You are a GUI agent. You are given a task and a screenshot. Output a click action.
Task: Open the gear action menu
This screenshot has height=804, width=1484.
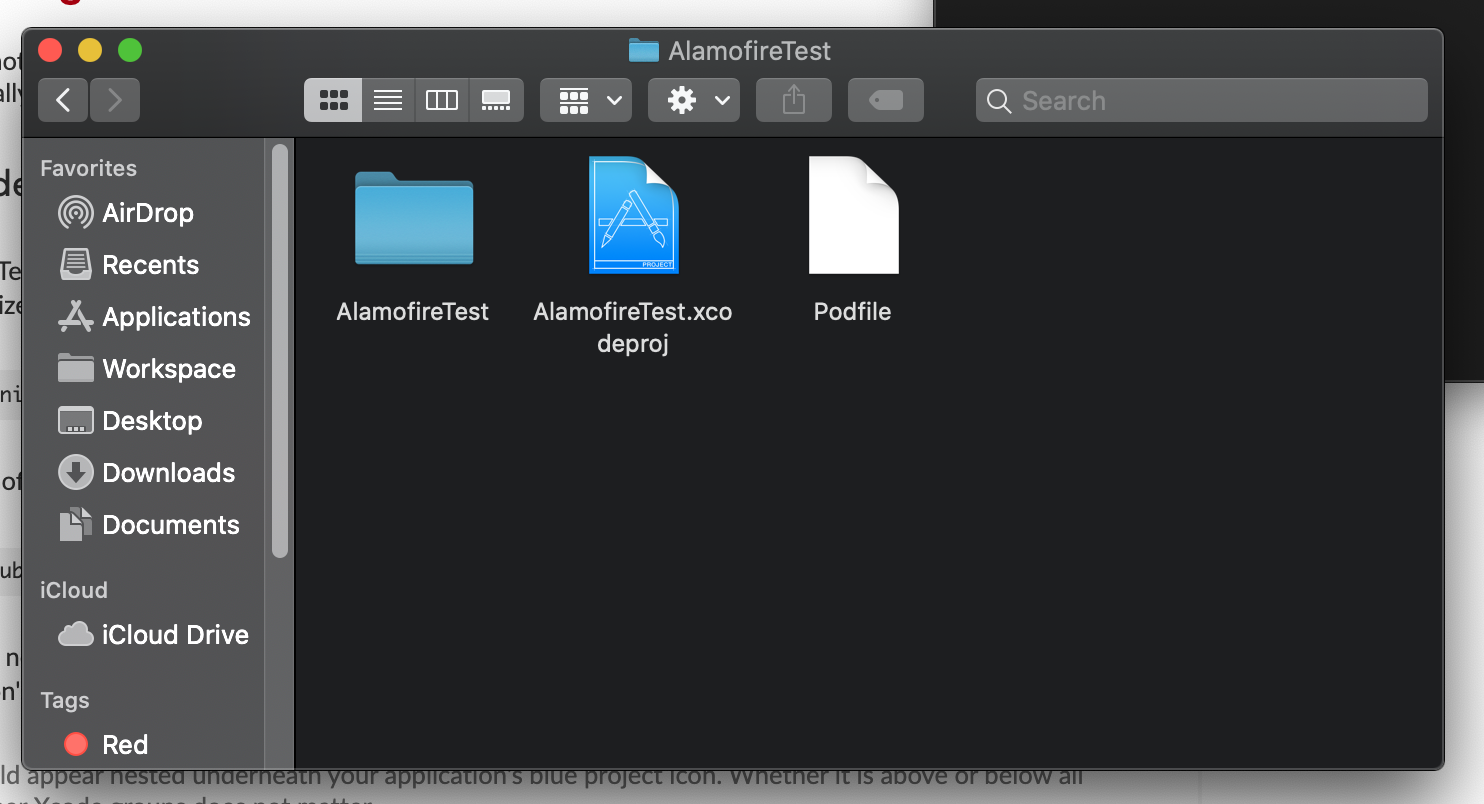(x=694, y=100)
